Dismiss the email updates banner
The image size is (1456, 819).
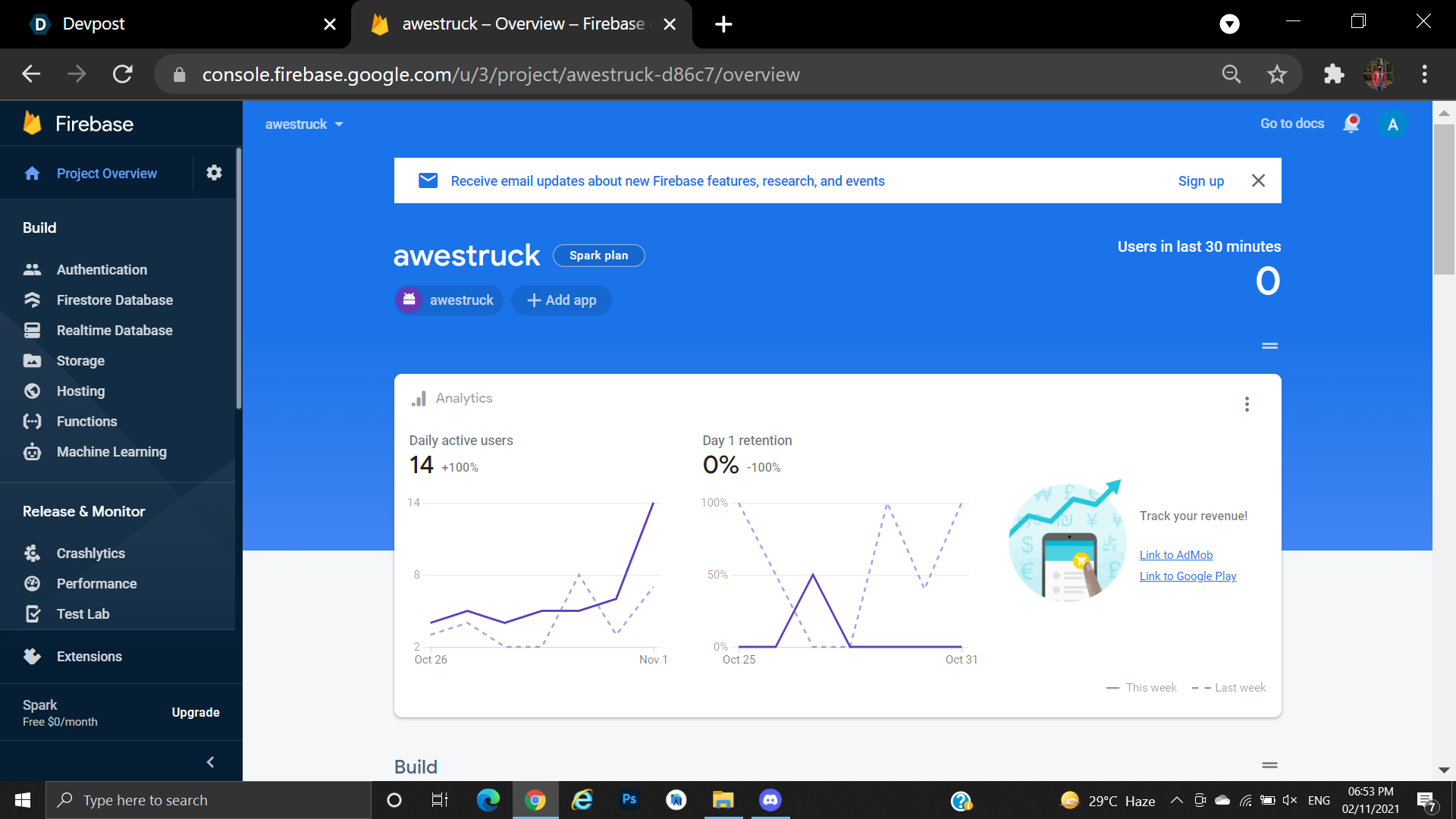(1258, 180)
